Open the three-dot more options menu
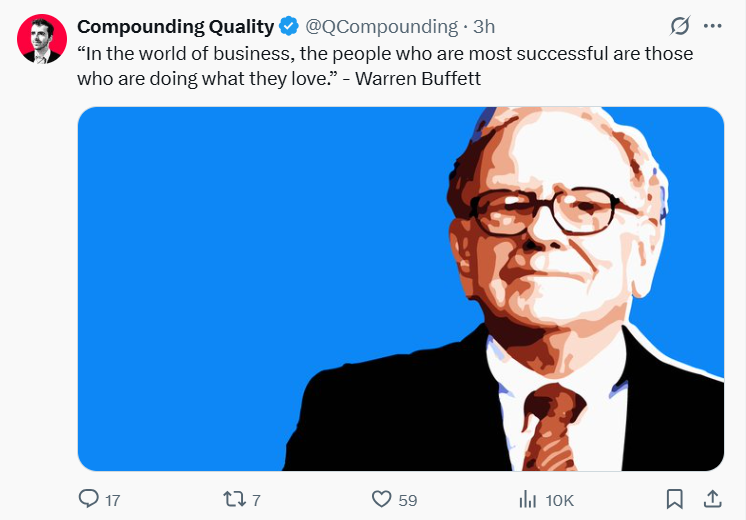 tap(712, 26)
